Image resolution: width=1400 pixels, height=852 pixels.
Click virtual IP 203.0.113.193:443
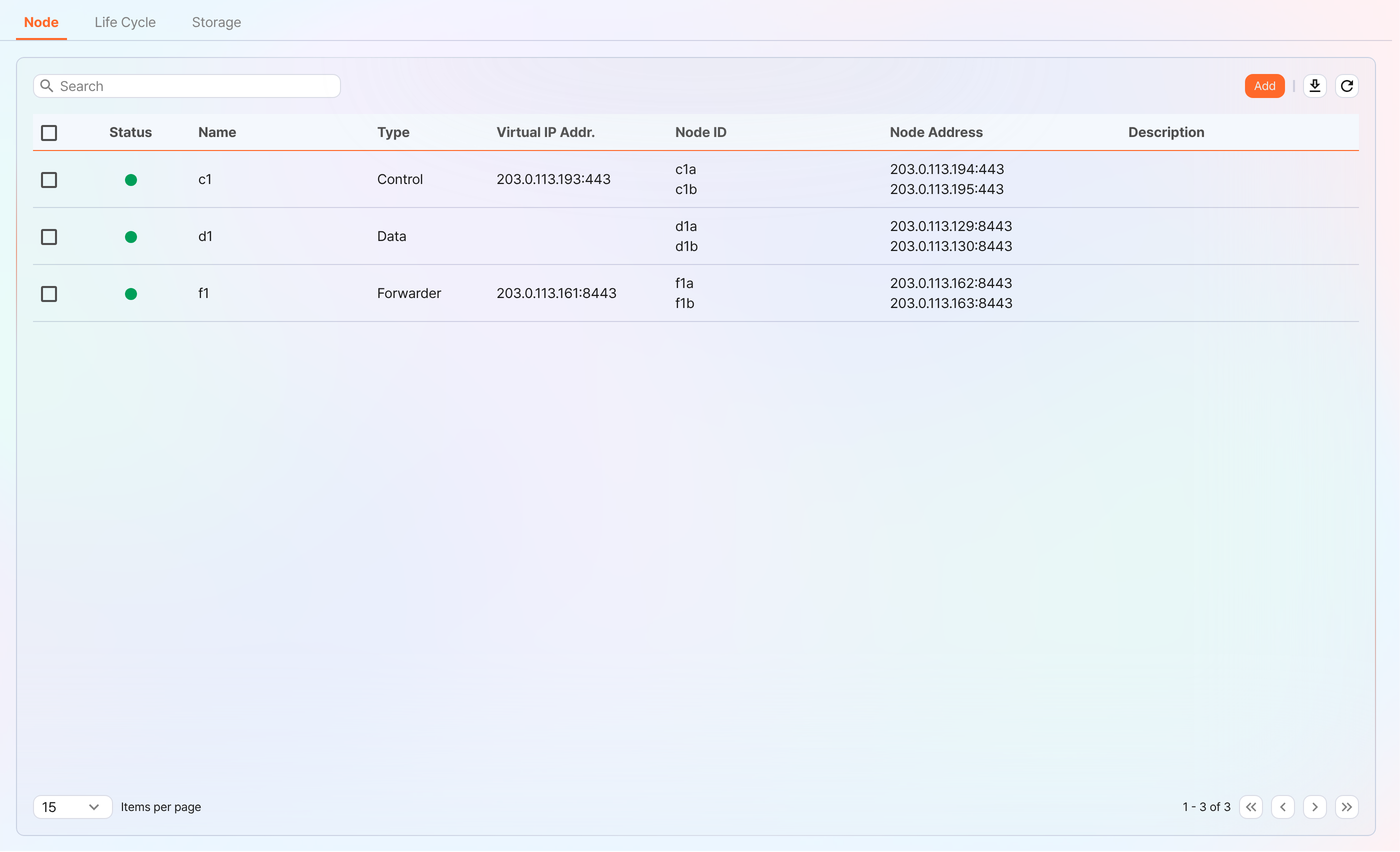(553, 179)
